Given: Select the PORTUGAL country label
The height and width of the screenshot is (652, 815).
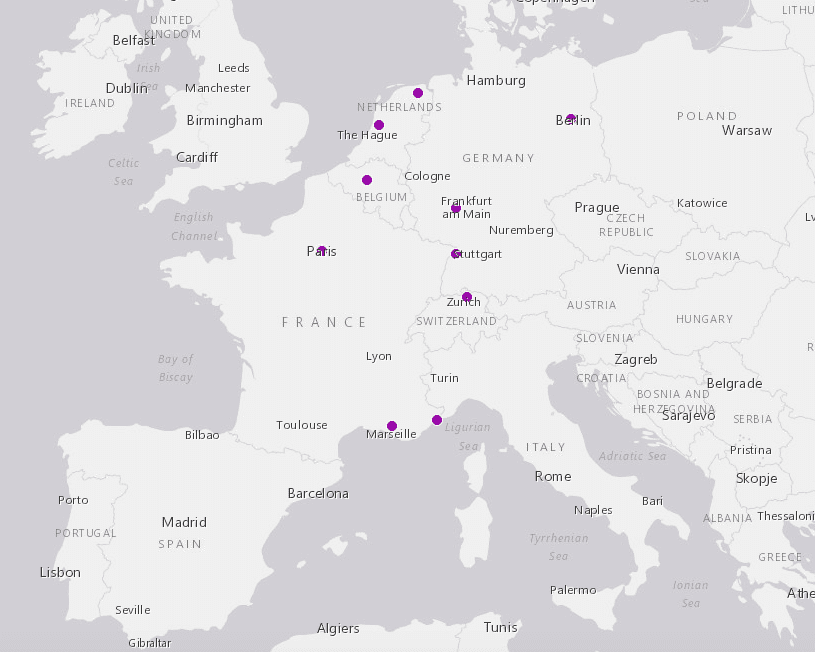Looking at the screenshot, I should (x=86, y=533).
